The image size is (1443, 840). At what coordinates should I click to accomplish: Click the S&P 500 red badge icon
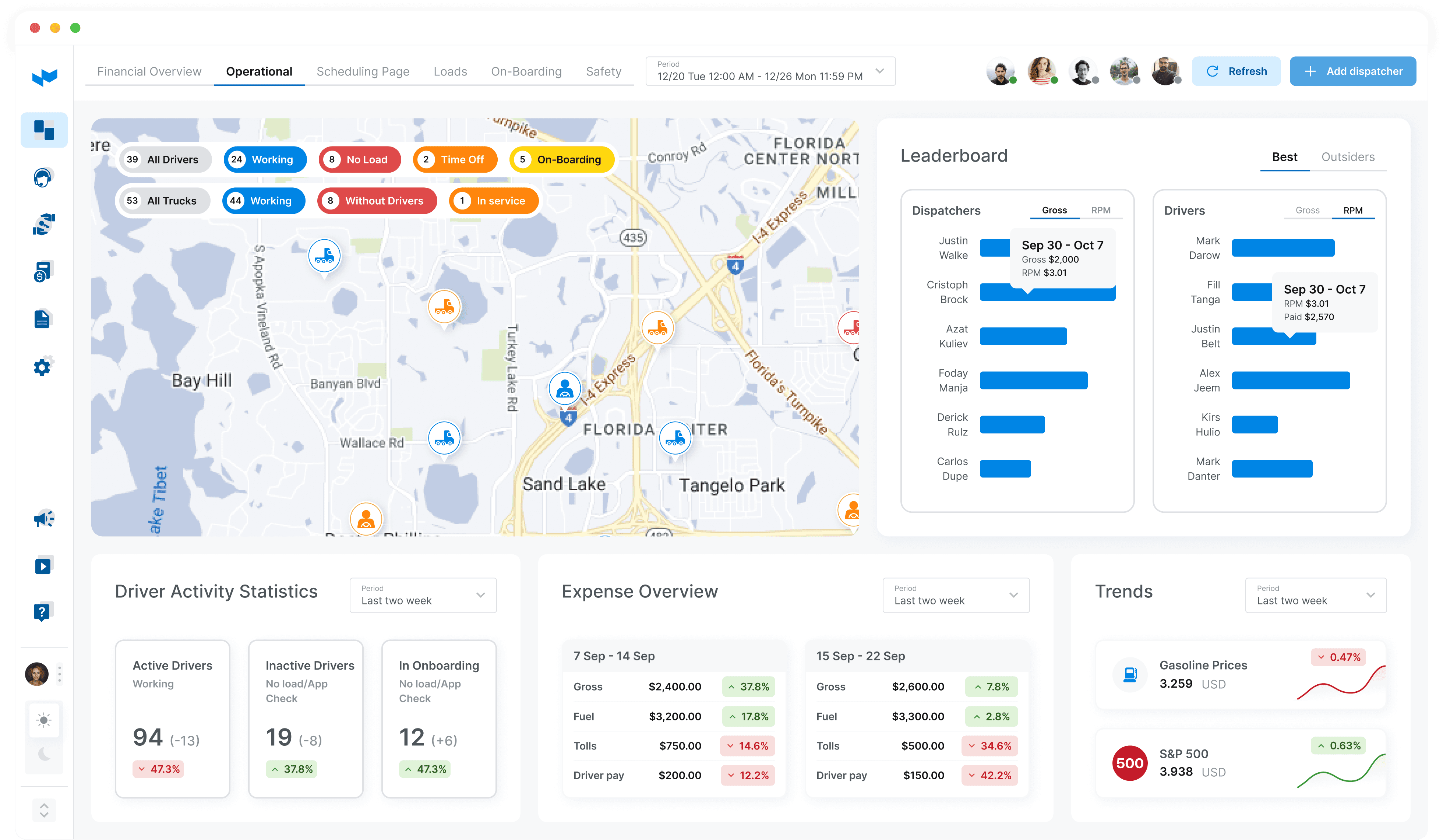[x=1130, y=763]
